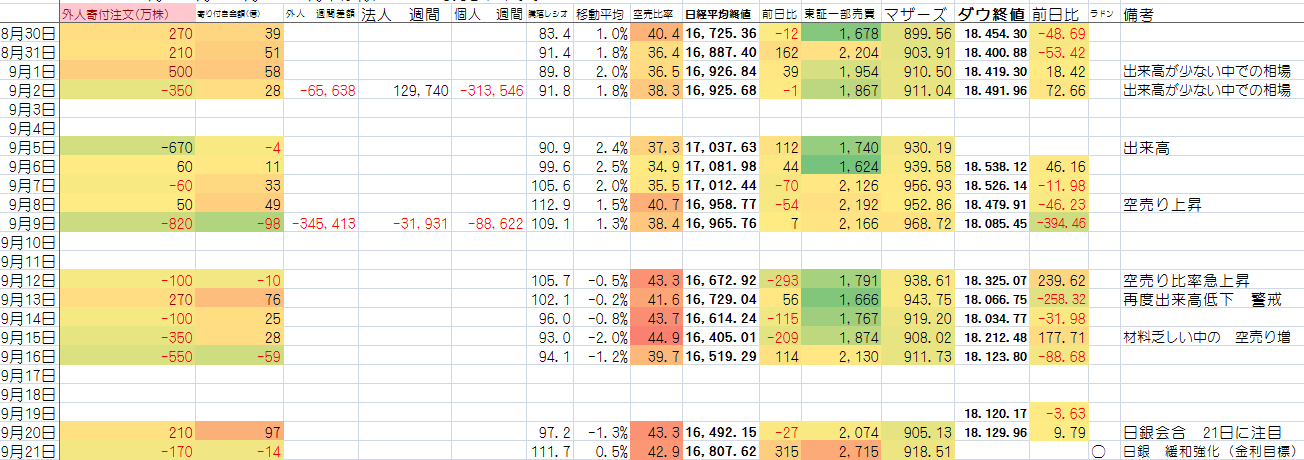The width and height of the screenshot is (1304, 460).
Task: Click the note cell 空売り比率急上昇
Action: tap(1186, 280)
